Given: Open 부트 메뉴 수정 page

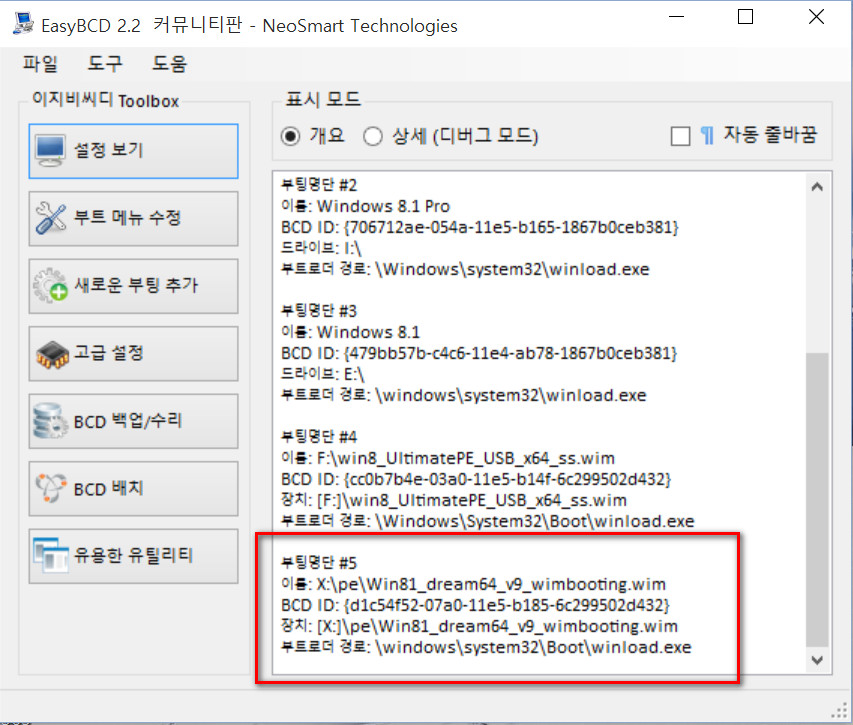Looking at the screenshot, I should coord(133,219).
